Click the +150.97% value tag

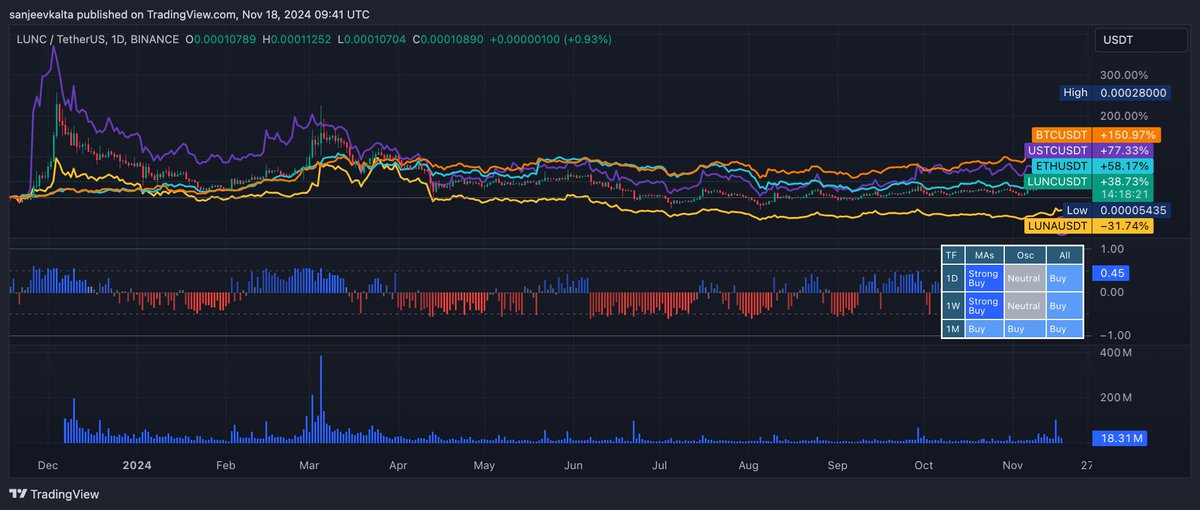click(1126, 134)
